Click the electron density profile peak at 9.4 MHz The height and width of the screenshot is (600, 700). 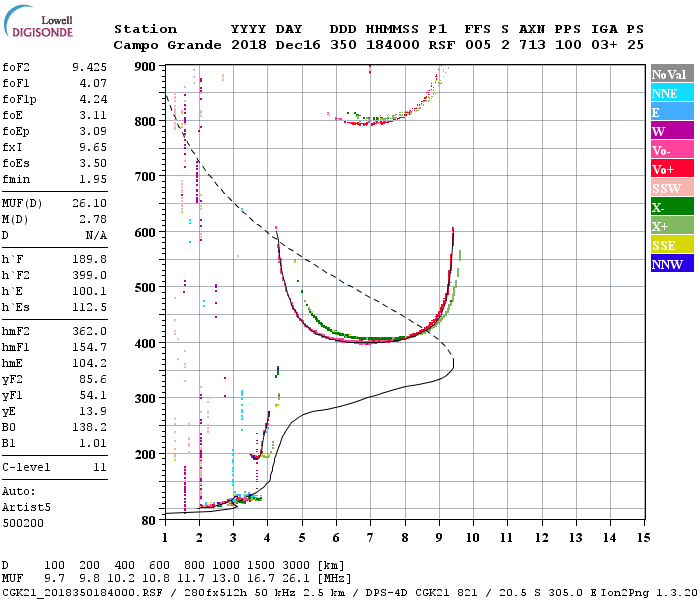453,363
